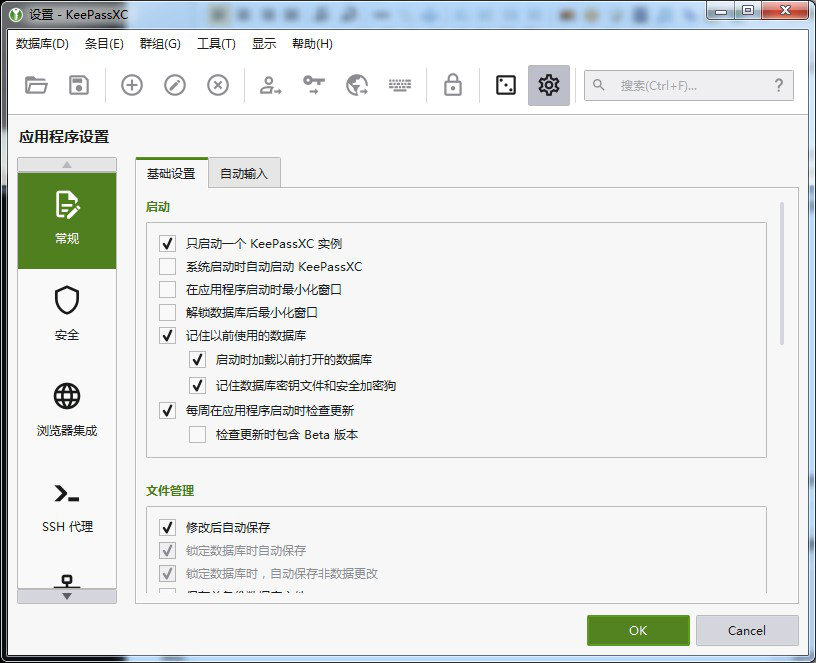Click 锁定数据库时，自动保存非数据更改 label
Viewport: 816px width, 663px height.
282,573
